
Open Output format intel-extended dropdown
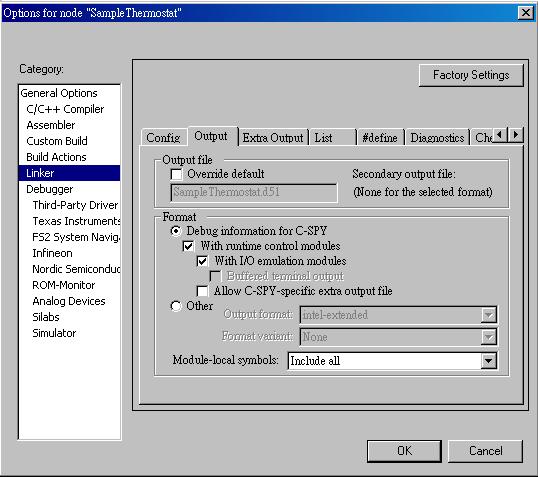pos(398,315)
